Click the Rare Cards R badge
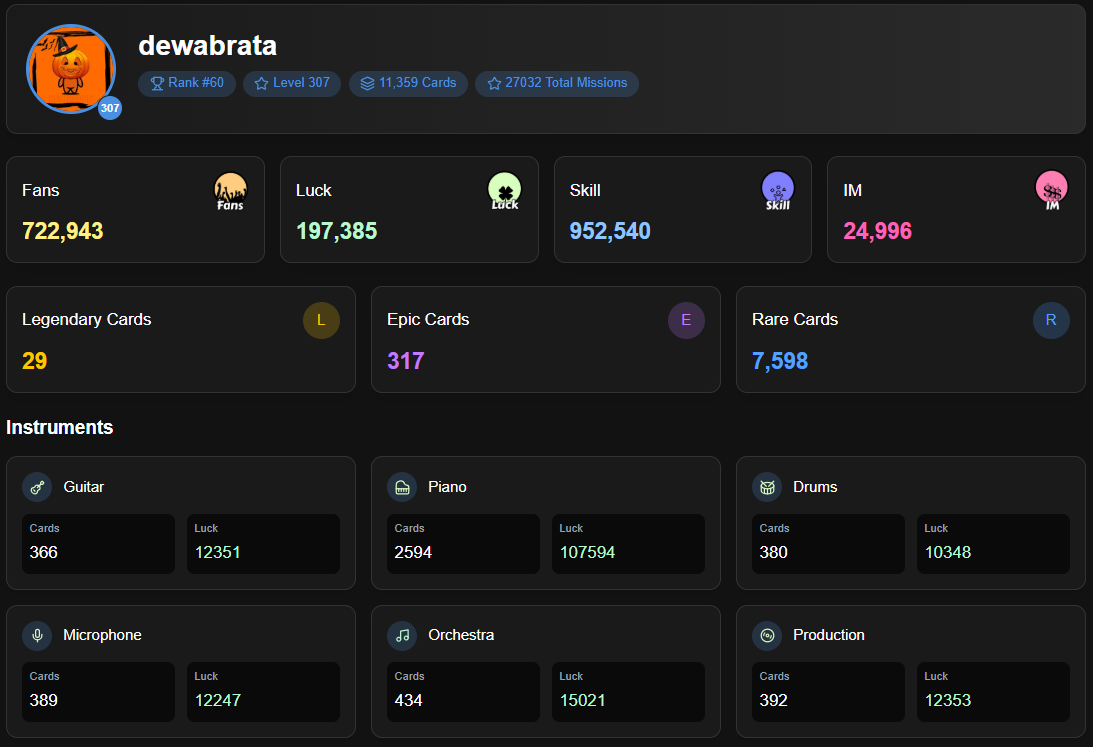Screen dimensions: 1093x747 click(x=1051, y=320)
